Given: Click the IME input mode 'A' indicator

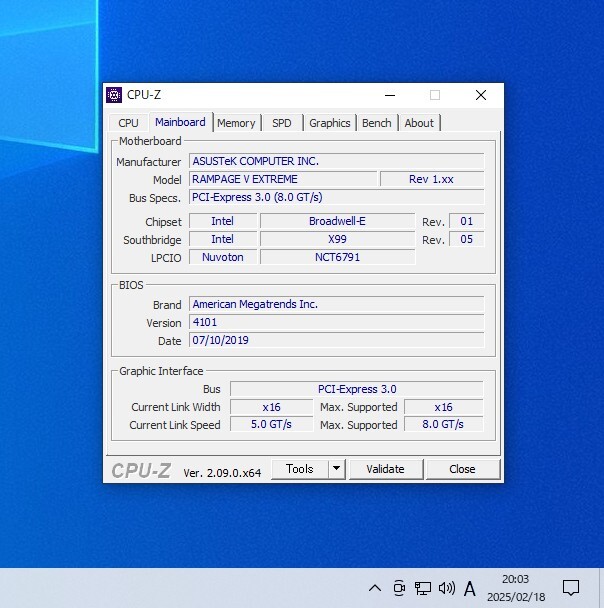Looking at the screenshot, I should point(470,588).
